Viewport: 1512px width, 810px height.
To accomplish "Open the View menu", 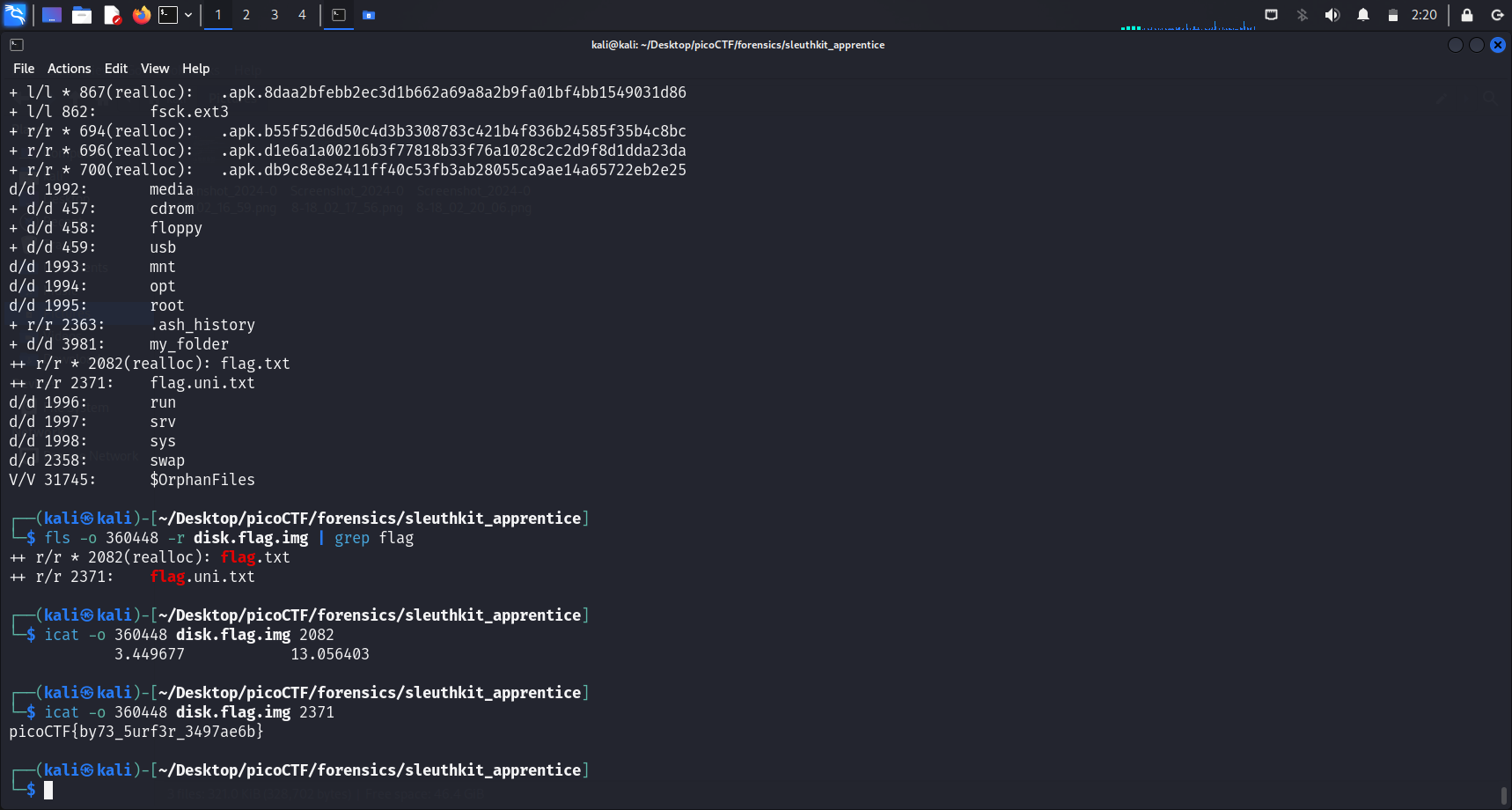I will 155,69.
